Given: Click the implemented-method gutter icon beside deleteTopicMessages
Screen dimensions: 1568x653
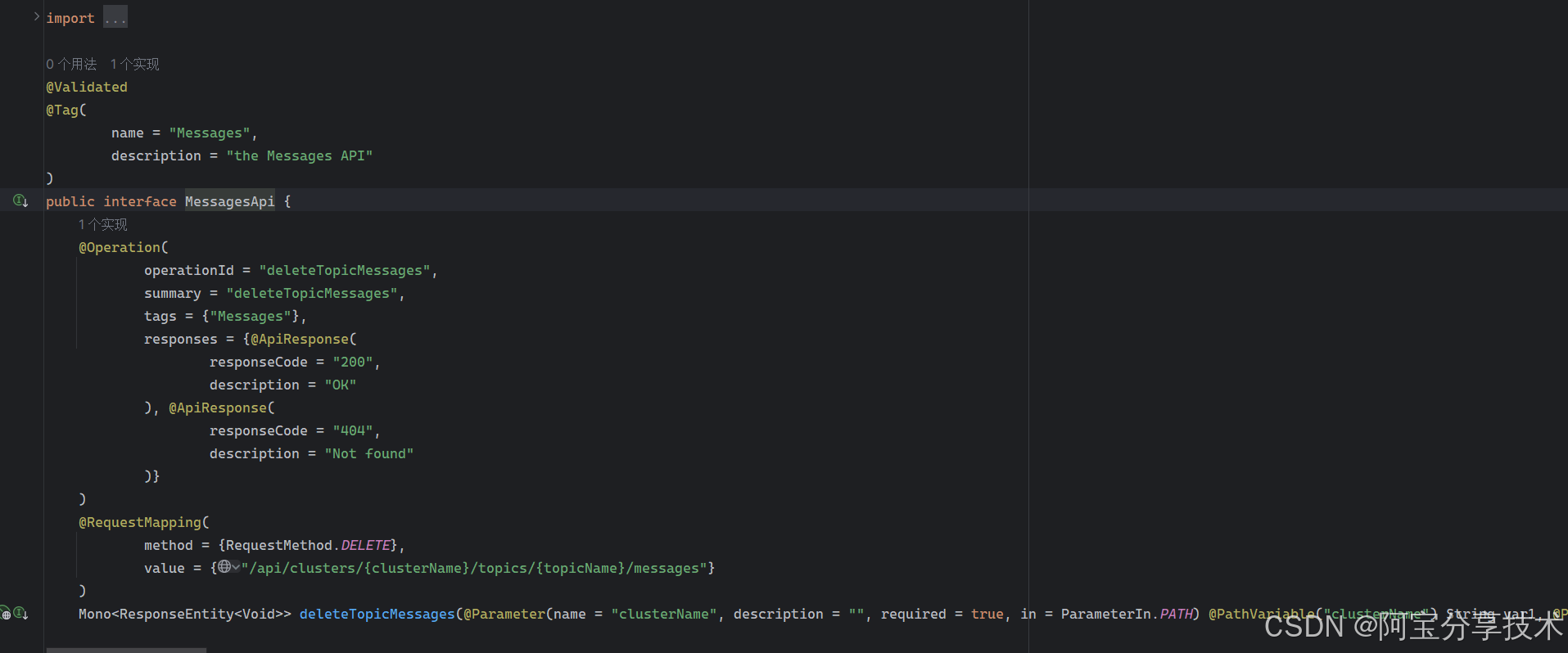Looking at the screenshot, I should (x=20, y=613).
